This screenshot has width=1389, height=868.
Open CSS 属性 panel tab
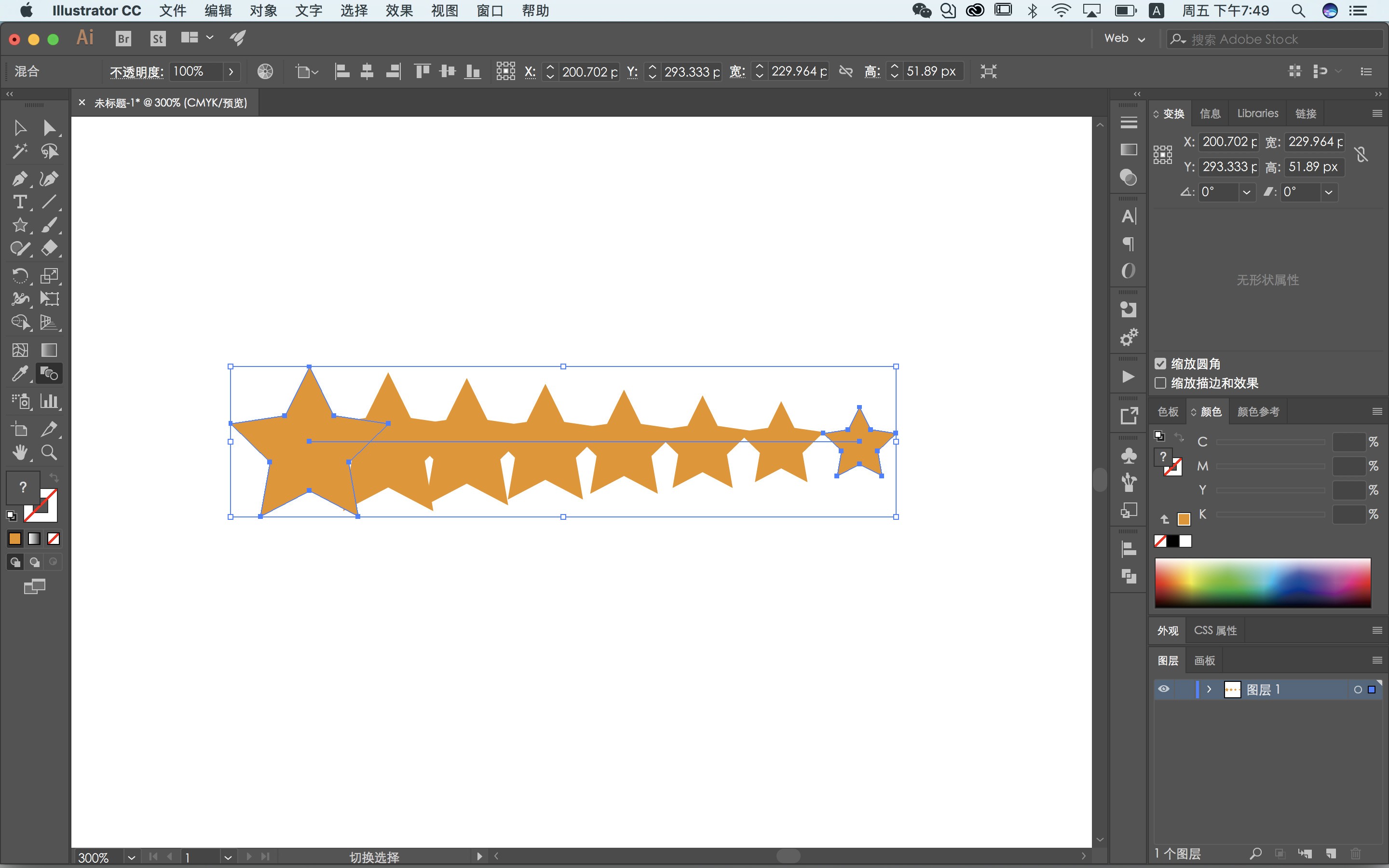point(1215,630)
